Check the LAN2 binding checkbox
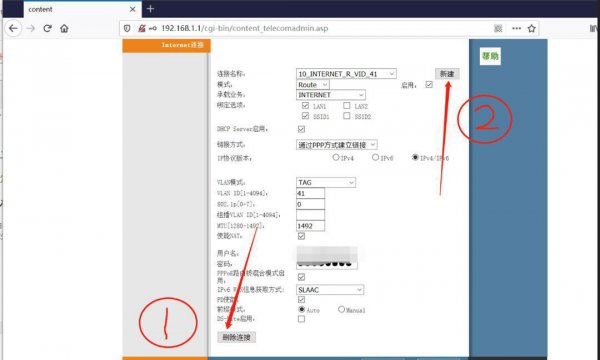Screen dimensions: 600x360 click(x=346, y=105)
